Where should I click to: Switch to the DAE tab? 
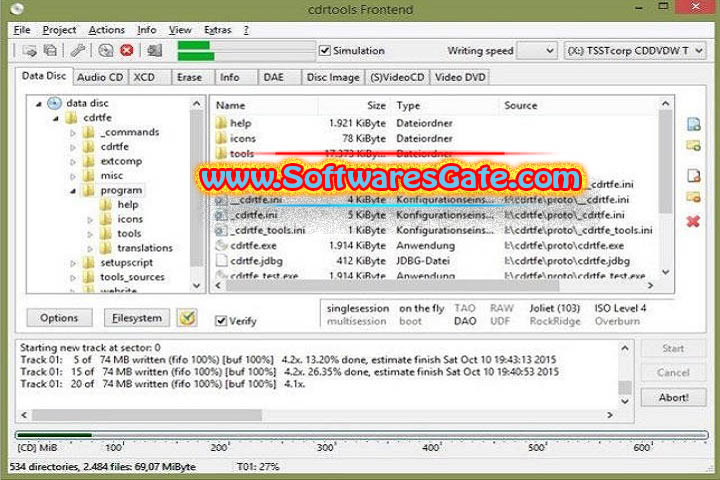[x=279, y=77]
